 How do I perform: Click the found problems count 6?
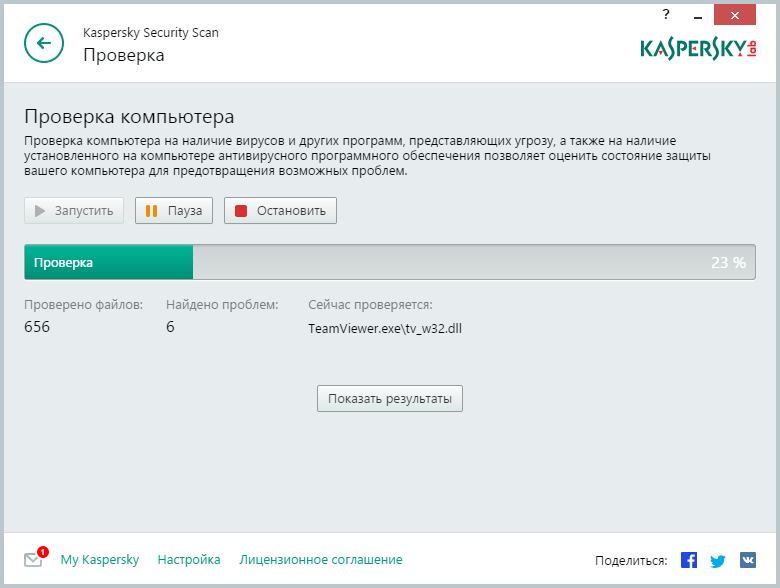(x=170, y=327)
